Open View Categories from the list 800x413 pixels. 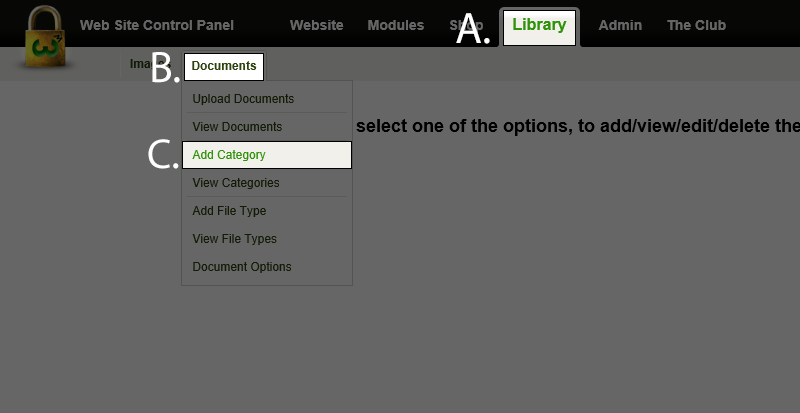point(236,183)
